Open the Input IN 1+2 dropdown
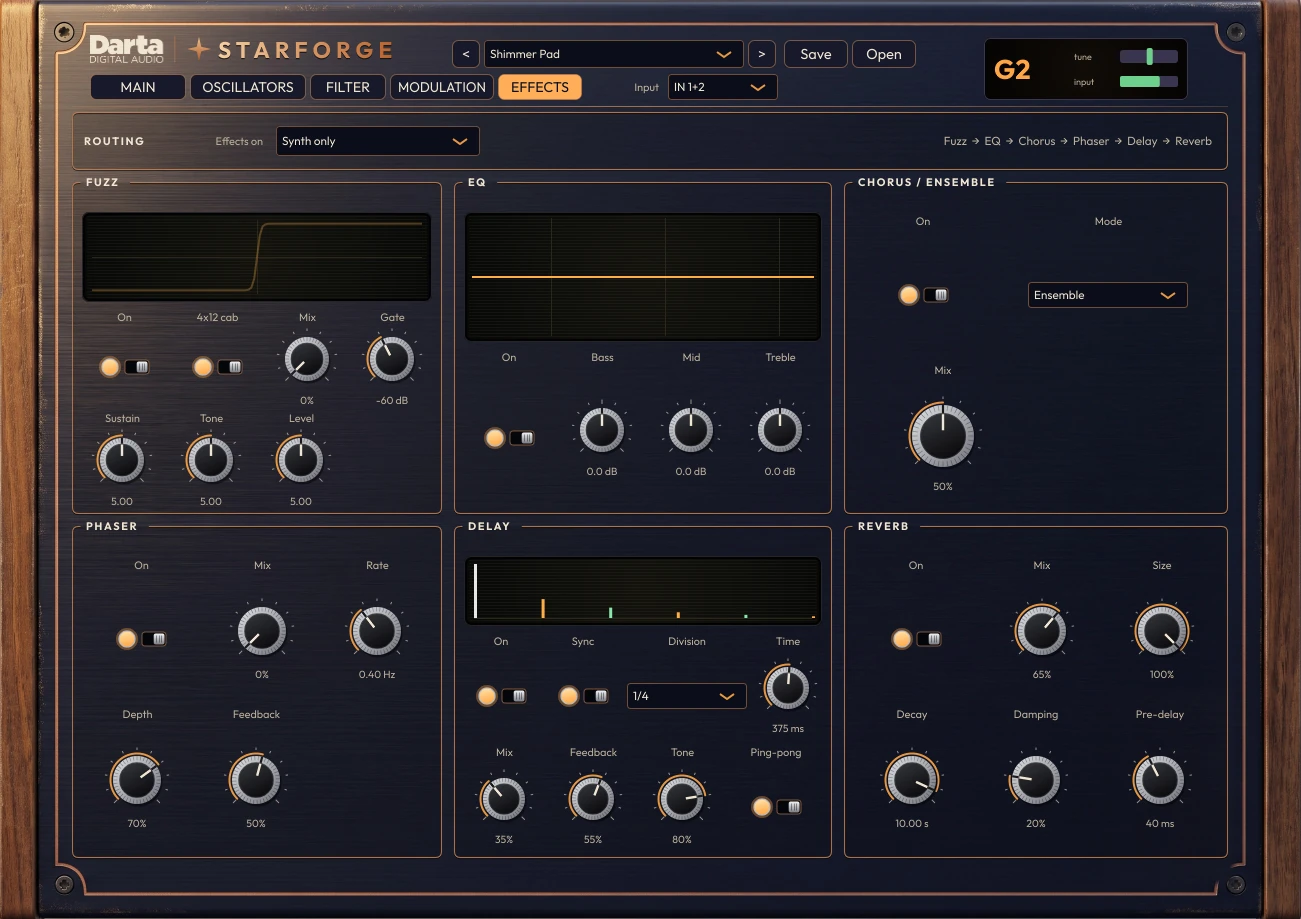 (723, 87)
